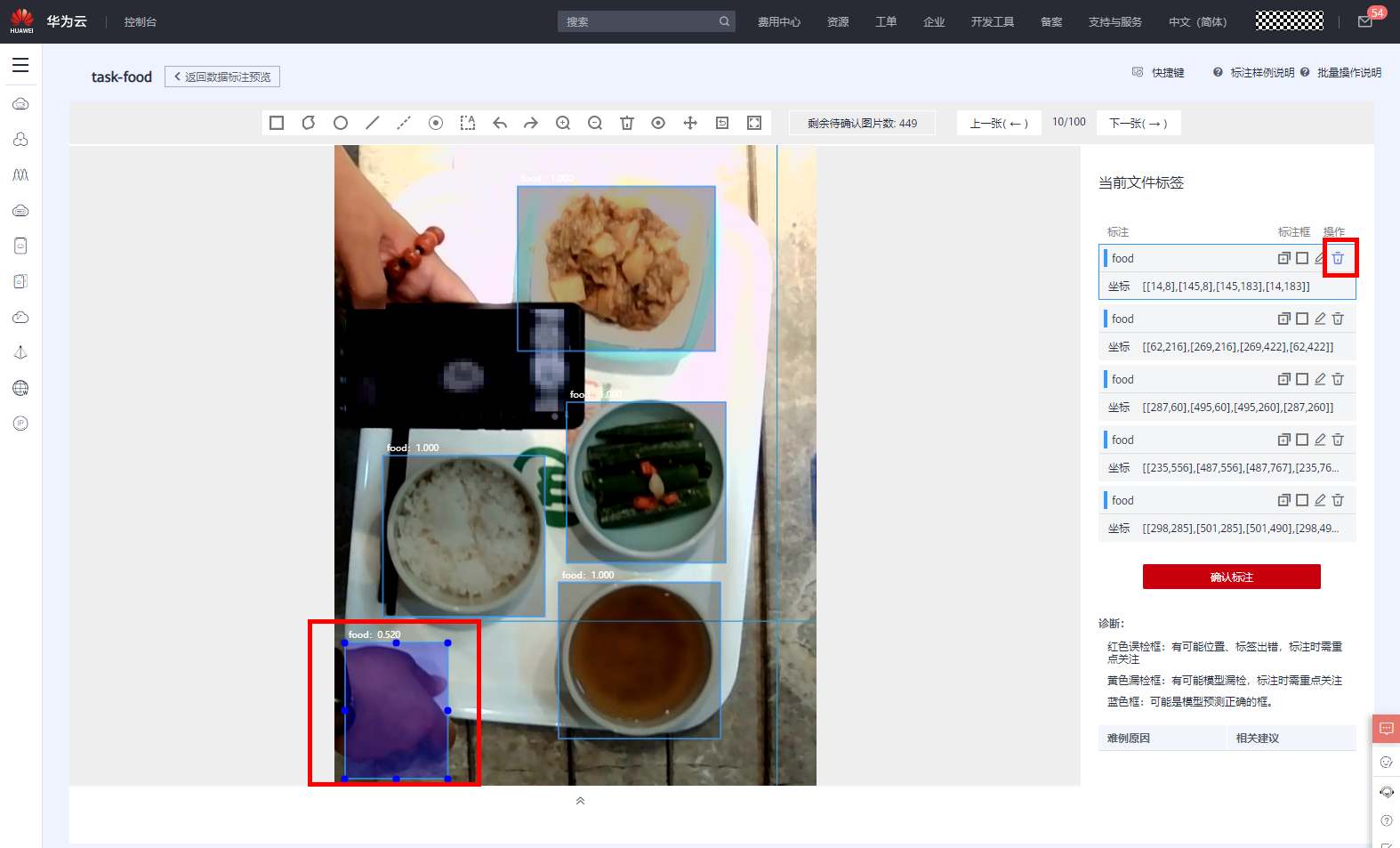Viewport: 1400px width, 848px height.
Task: Toggle the left hamburger navigation menu
Action: tap(20, 65)
